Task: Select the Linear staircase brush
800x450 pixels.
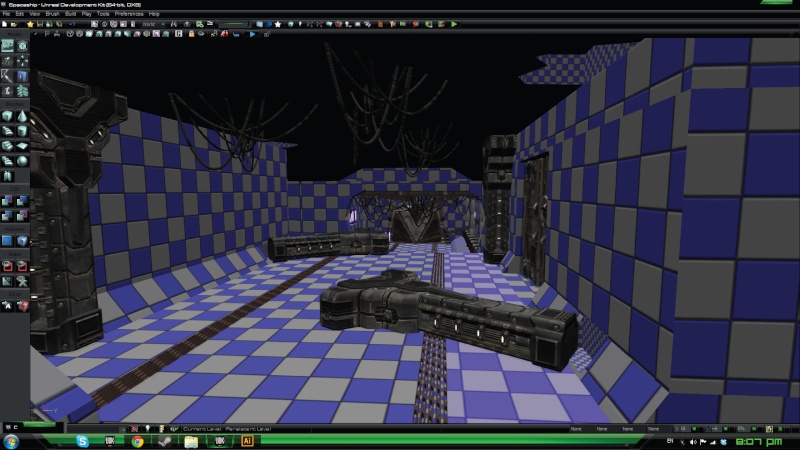Action: pos(7,146)
